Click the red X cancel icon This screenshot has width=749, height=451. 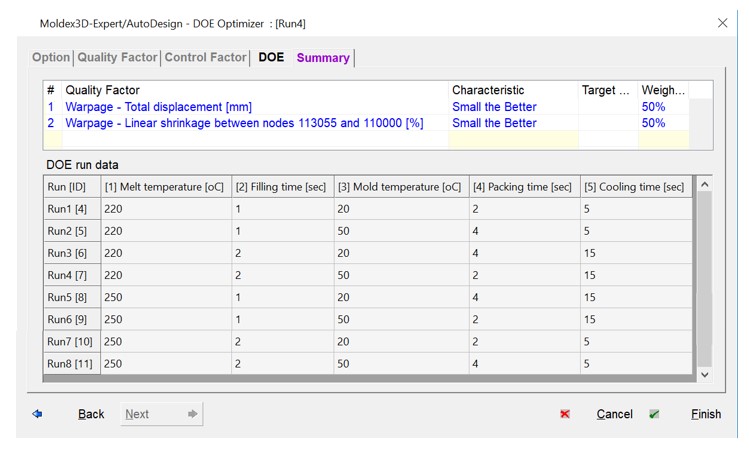pyautogui.click(x=565, y=414)
